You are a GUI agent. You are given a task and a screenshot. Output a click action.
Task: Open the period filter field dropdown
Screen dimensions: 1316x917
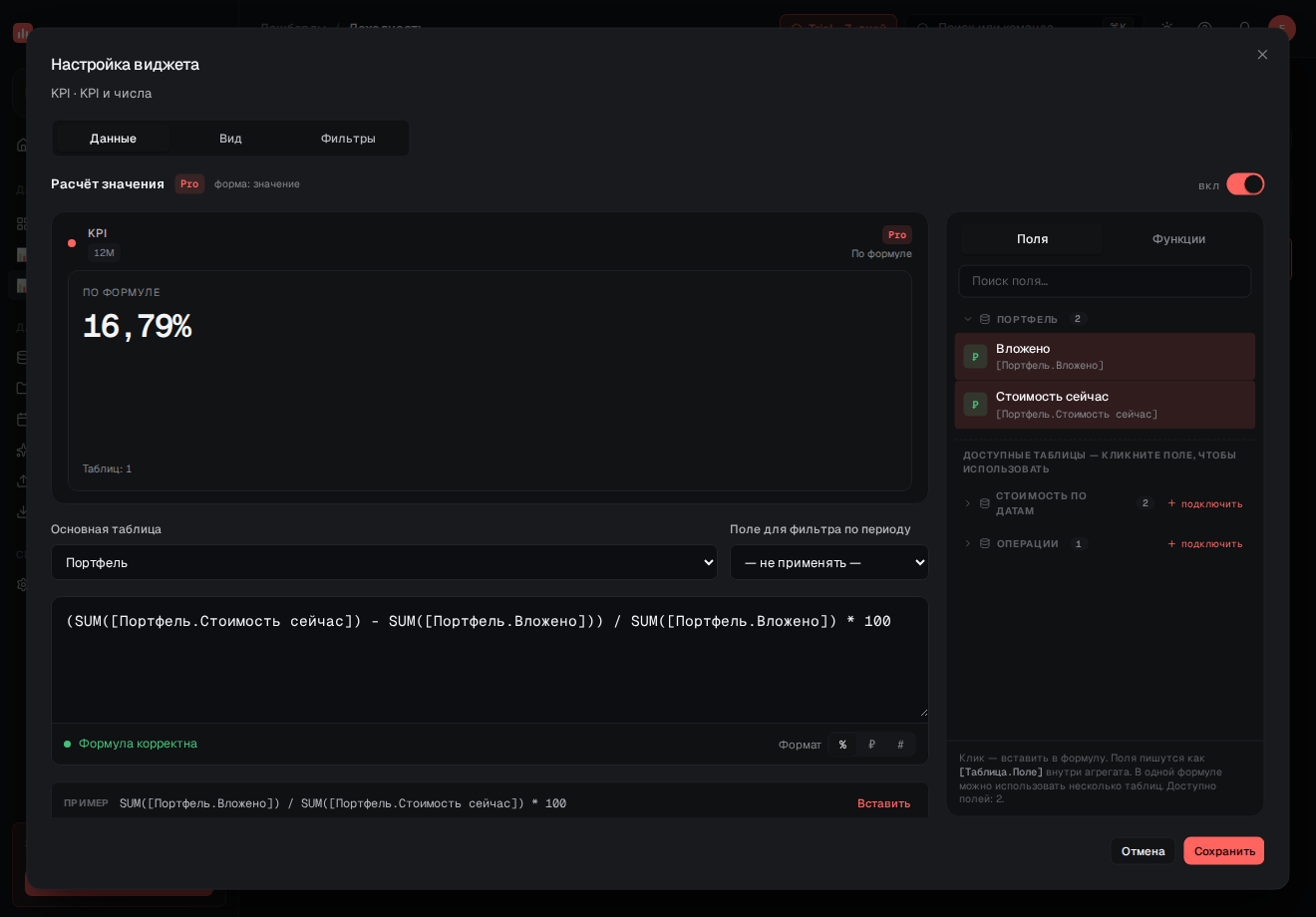(x=829, y=562)
